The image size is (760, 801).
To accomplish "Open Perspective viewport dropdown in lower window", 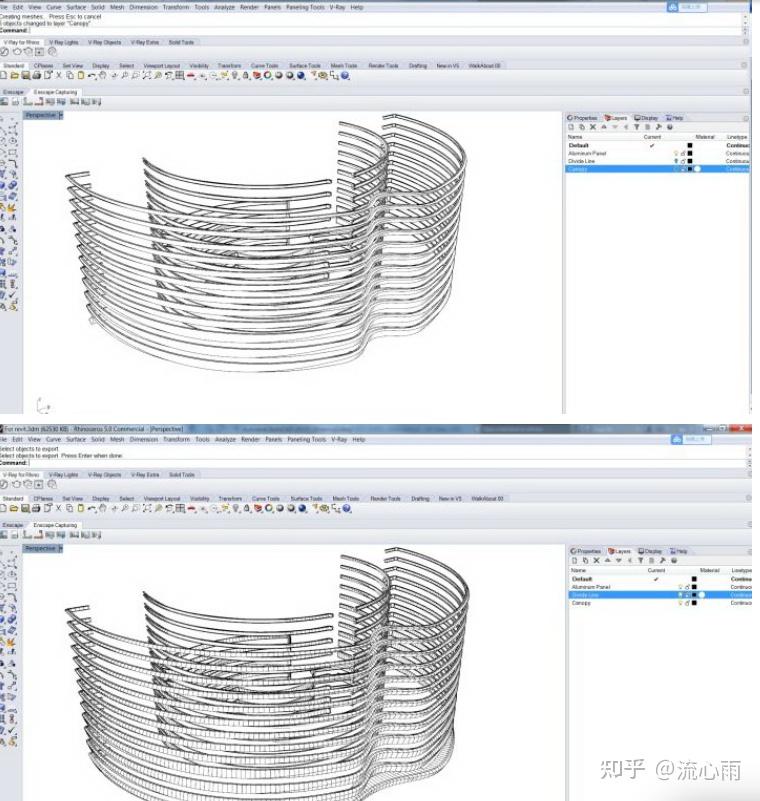I will point(60,548).
